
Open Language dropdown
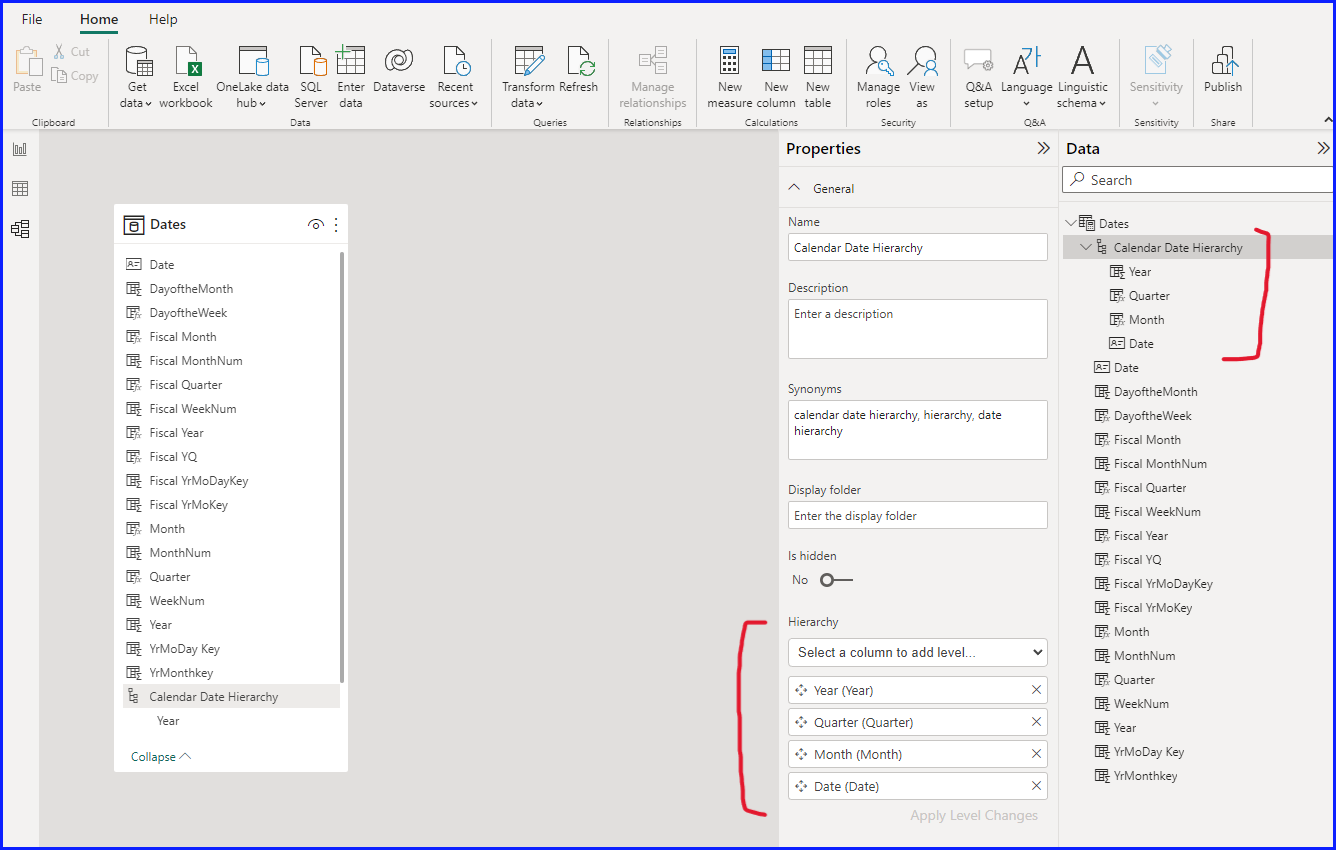pos(1027,77)
